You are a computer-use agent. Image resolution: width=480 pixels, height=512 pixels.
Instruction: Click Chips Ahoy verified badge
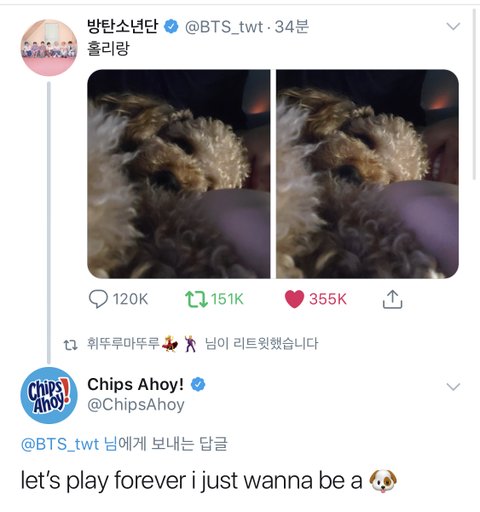point(198,384)
